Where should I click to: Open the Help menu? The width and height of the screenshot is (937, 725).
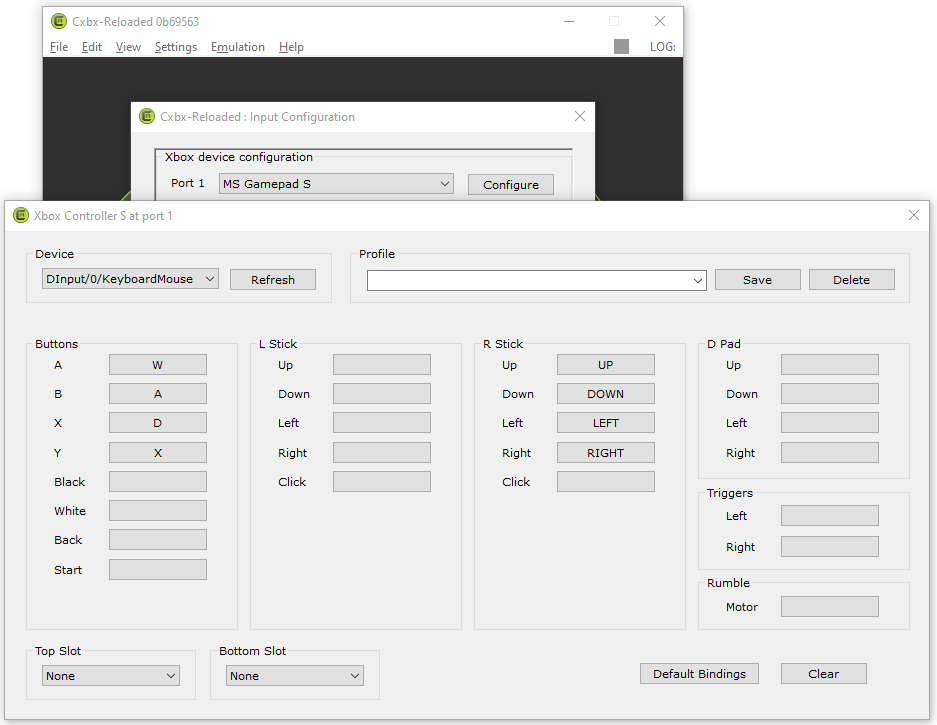291,47
